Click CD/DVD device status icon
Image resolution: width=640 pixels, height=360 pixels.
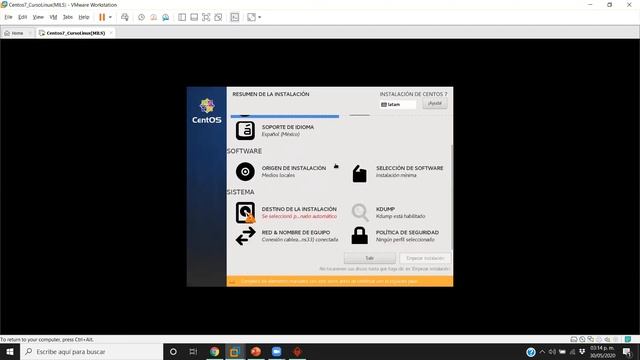(x=582, y=339)
